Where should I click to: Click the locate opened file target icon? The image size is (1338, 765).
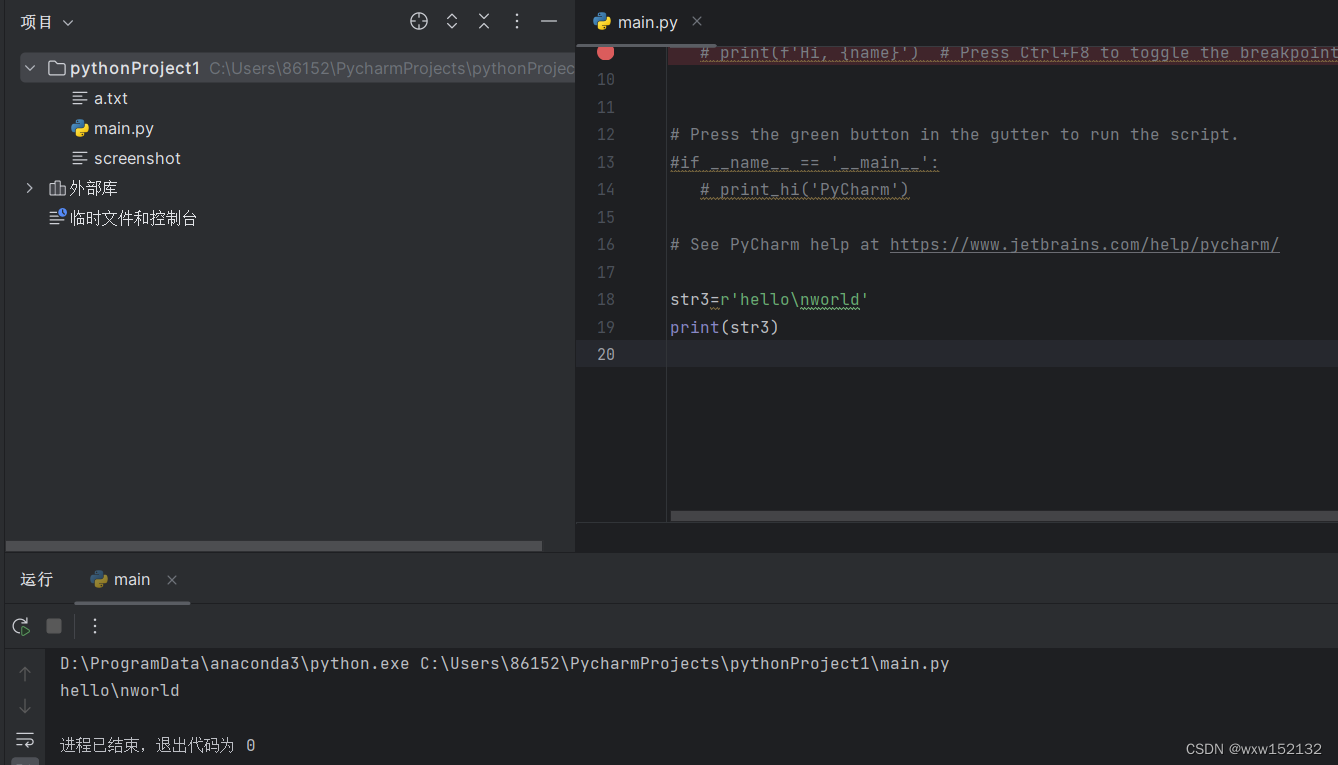tap(419, 21)
